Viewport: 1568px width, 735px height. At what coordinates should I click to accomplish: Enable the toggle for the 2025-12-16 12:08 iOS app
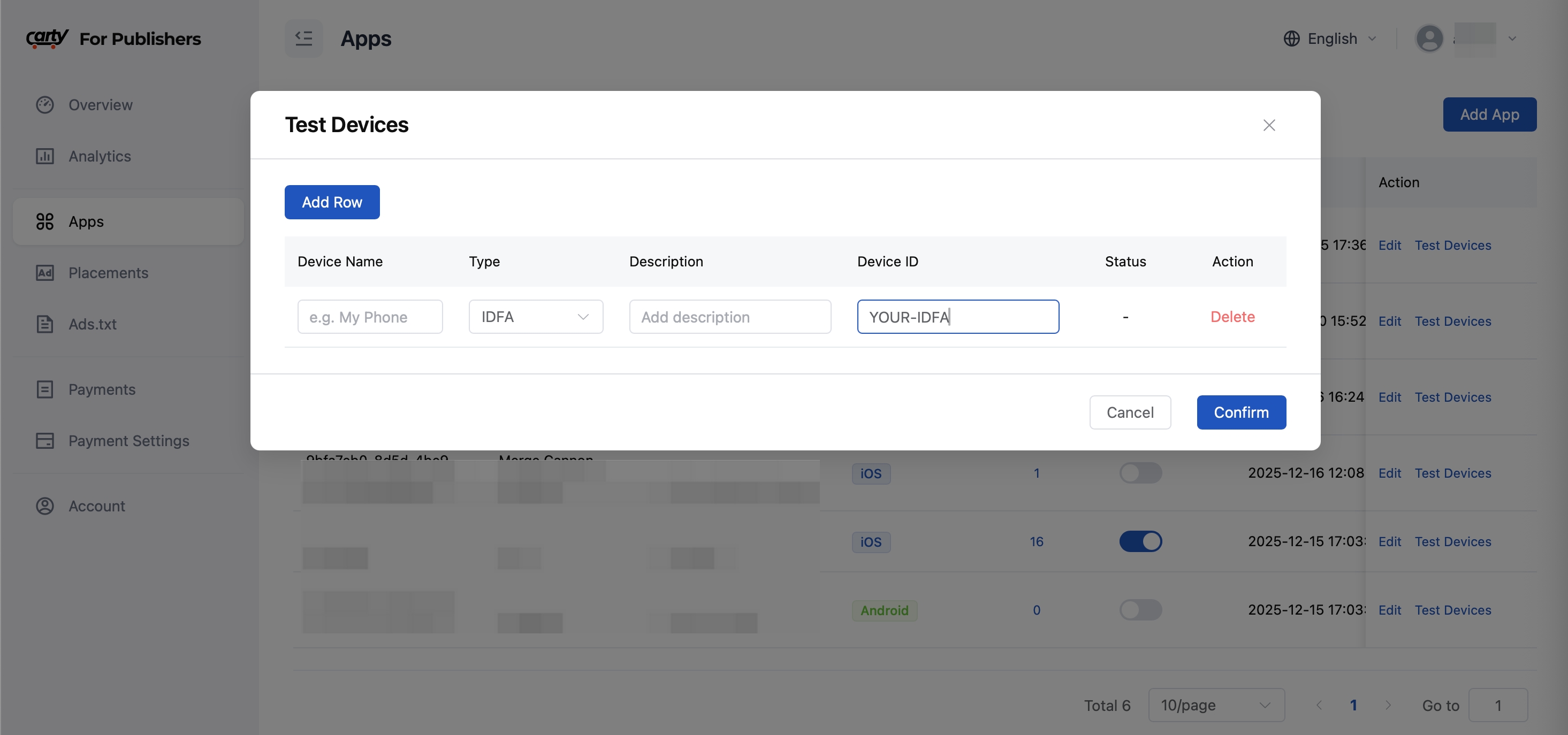pyautogui.click(x=1140, y=473)
